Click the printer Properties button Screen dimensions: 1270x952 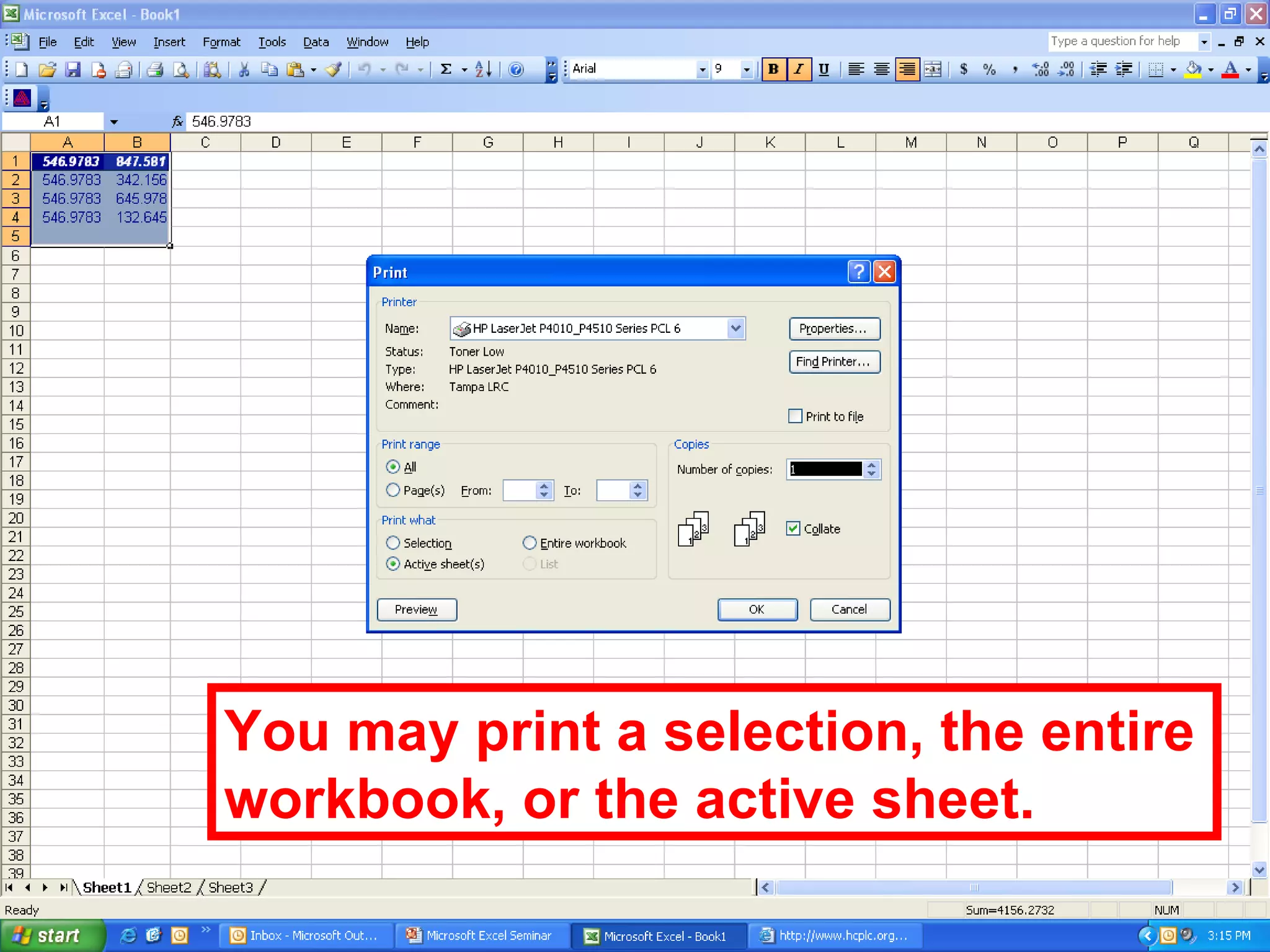(834, 328)
